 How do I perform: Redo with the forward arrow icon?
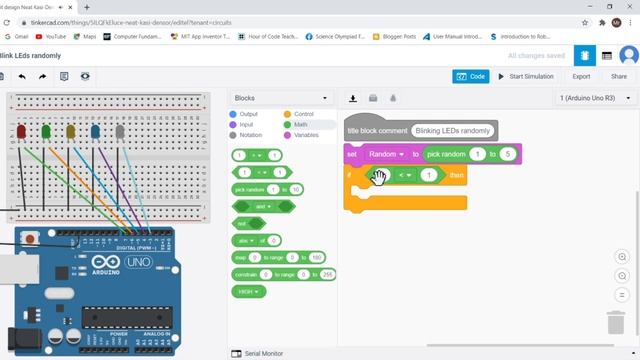(x=42, y=76)
